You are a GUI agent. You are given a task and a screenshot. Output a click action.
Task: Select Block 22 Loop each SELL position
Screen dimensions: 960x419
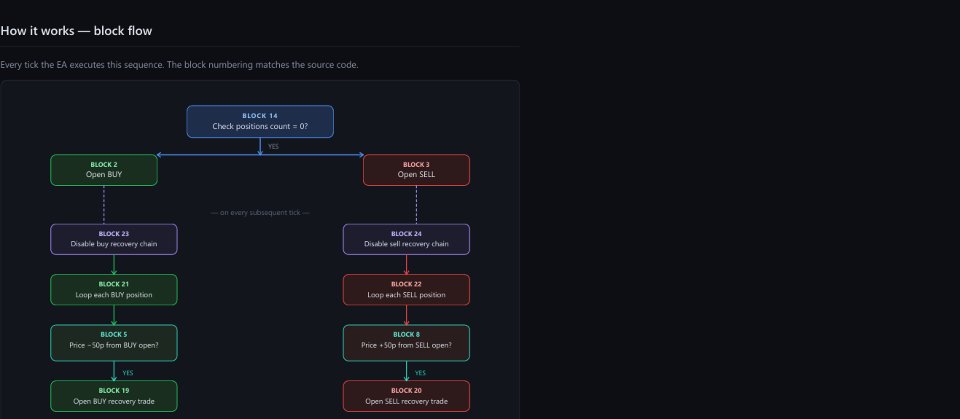click(407, 290)
